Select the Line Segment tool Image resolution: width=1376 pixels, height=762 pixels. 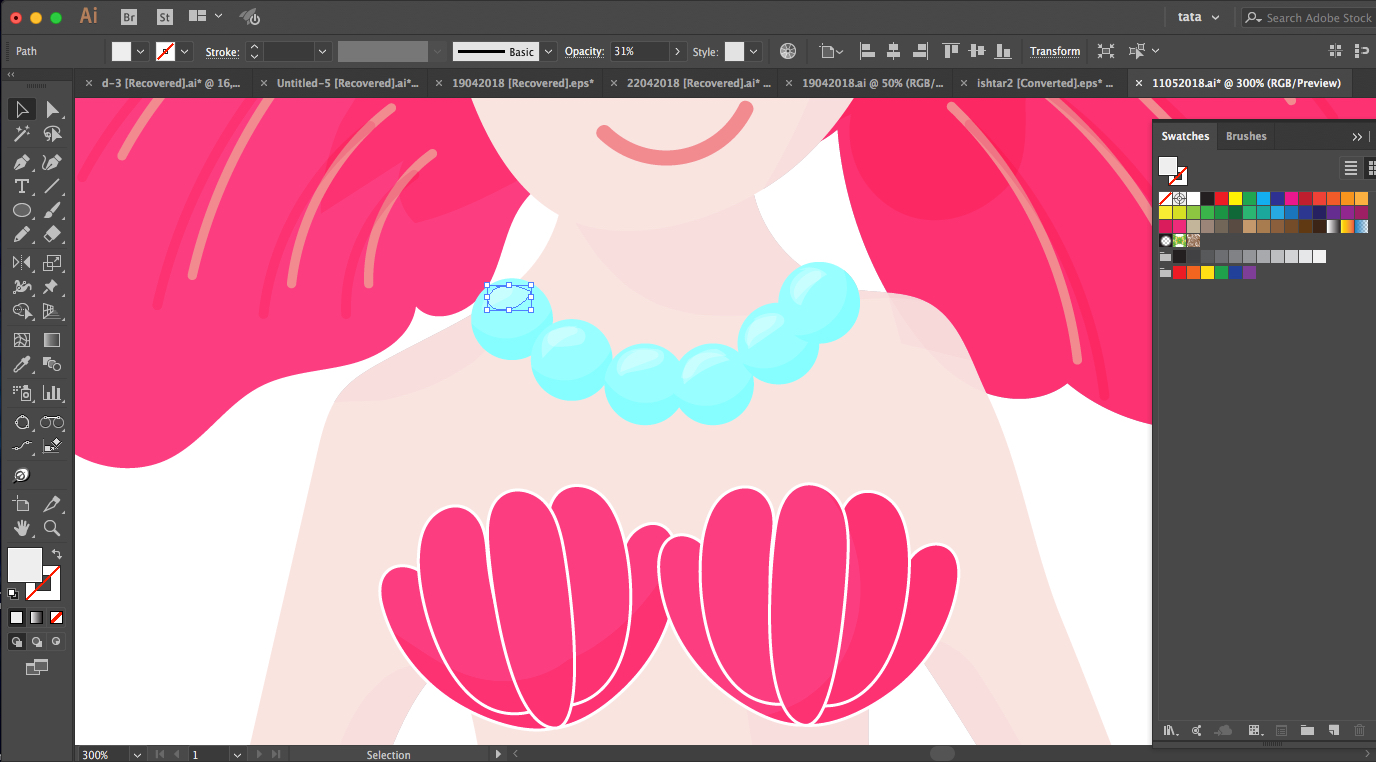coord(53,186)
